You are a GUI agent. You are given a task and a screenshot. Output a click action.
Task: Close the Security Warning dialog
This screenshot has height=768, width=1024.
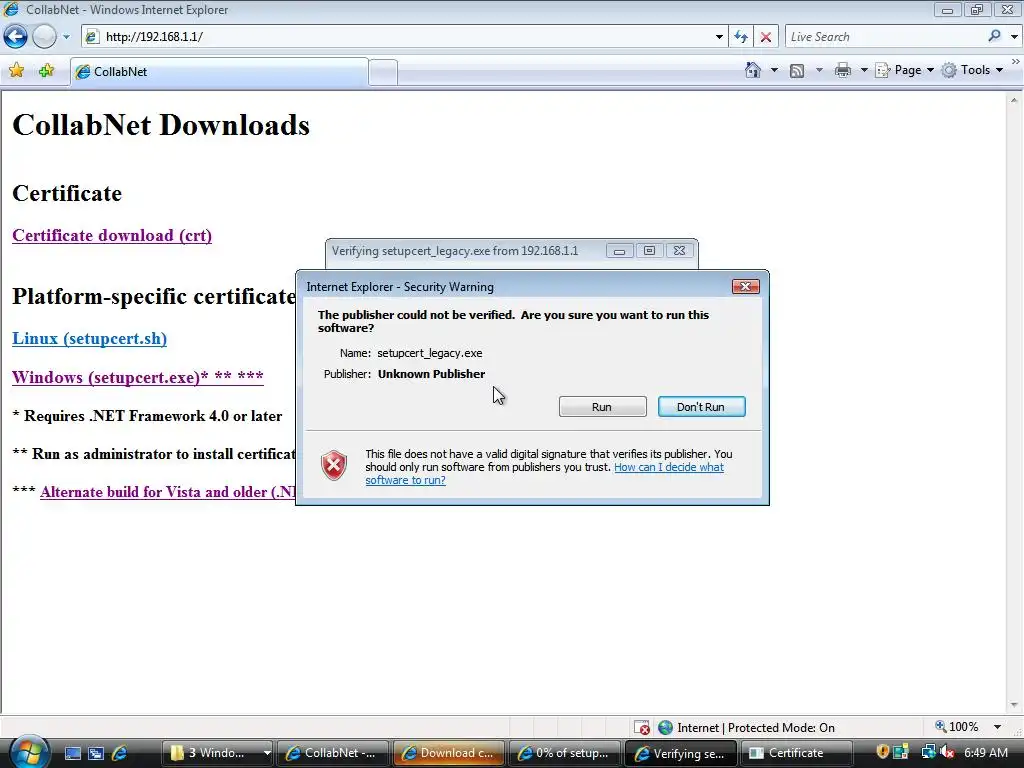[745, 287]
